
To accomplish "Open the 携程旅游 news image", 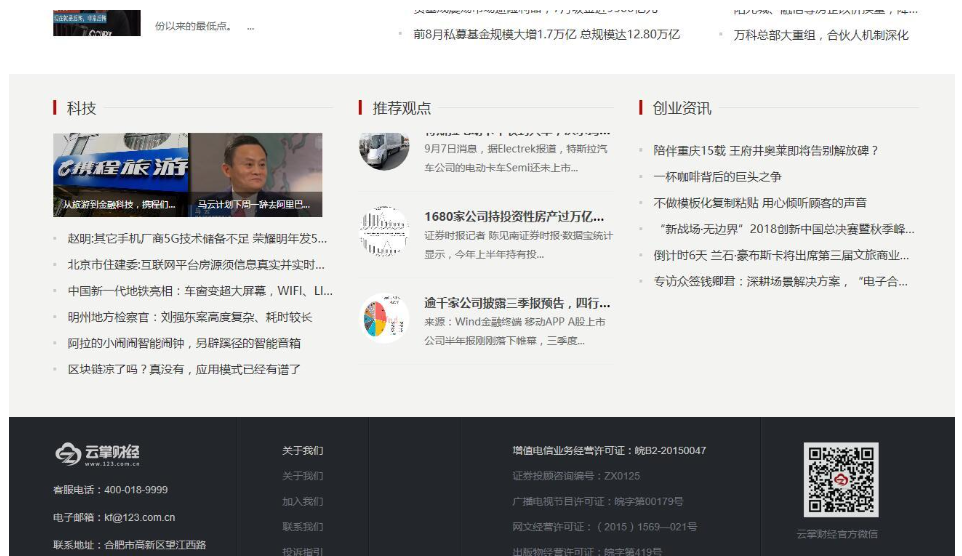I will (121, 175).
